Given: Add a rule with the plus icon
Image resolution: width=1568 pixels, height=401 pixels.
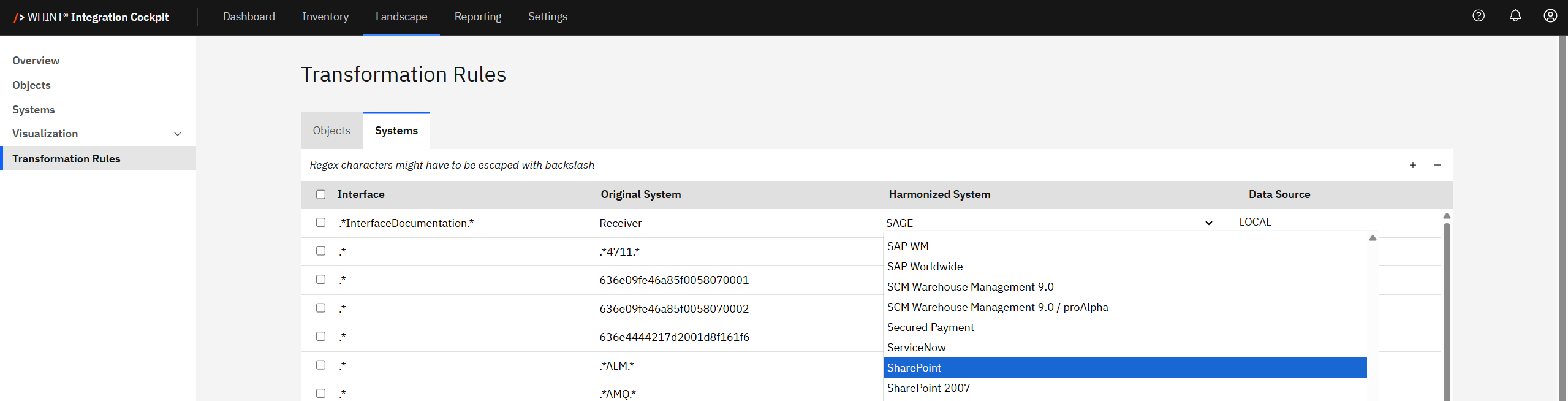Looking at the screenshot, I should (x=1413, y=165).
